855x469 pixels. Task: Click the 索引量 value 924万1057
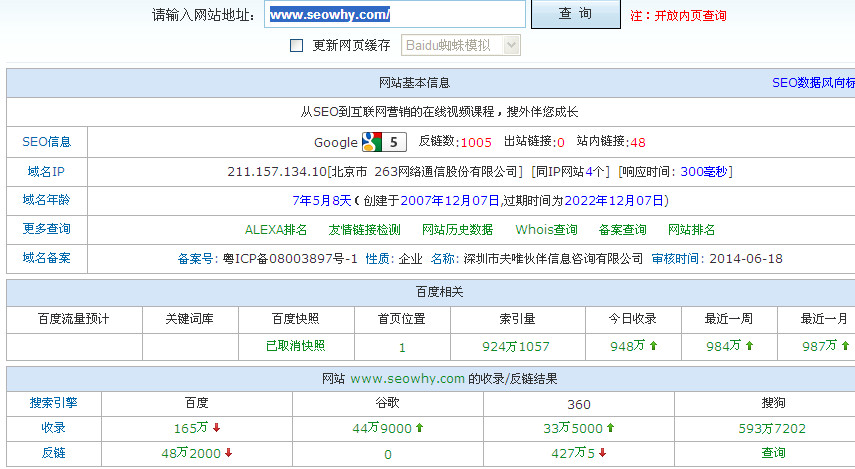516,347
